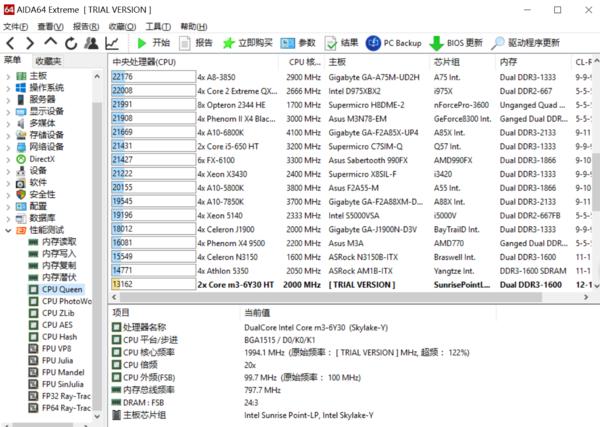The height and width of the screenshot is (427, 600).
Task: Select the FPU SinJulia benchmark
Action: (x=56, y=384)
